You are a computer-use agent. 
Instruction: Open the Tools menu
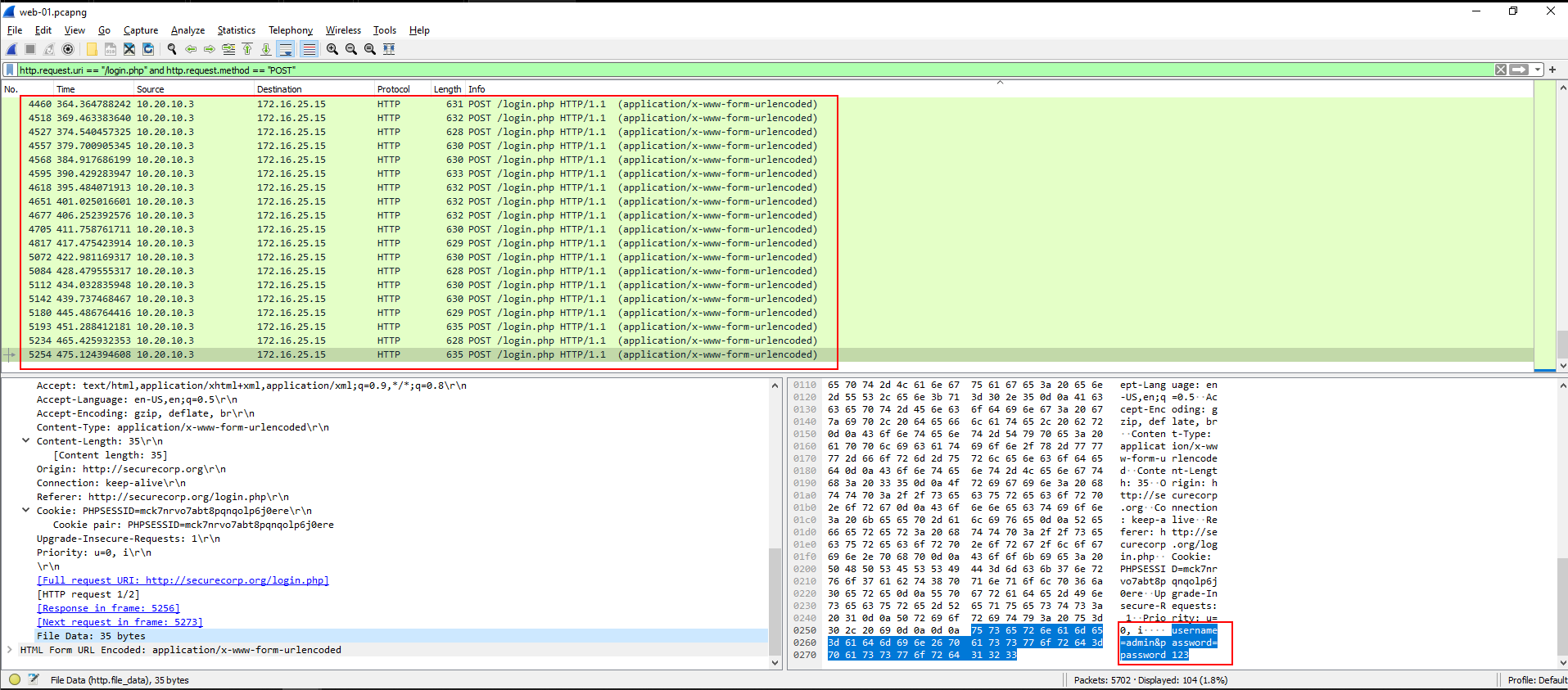coord(385,30)
